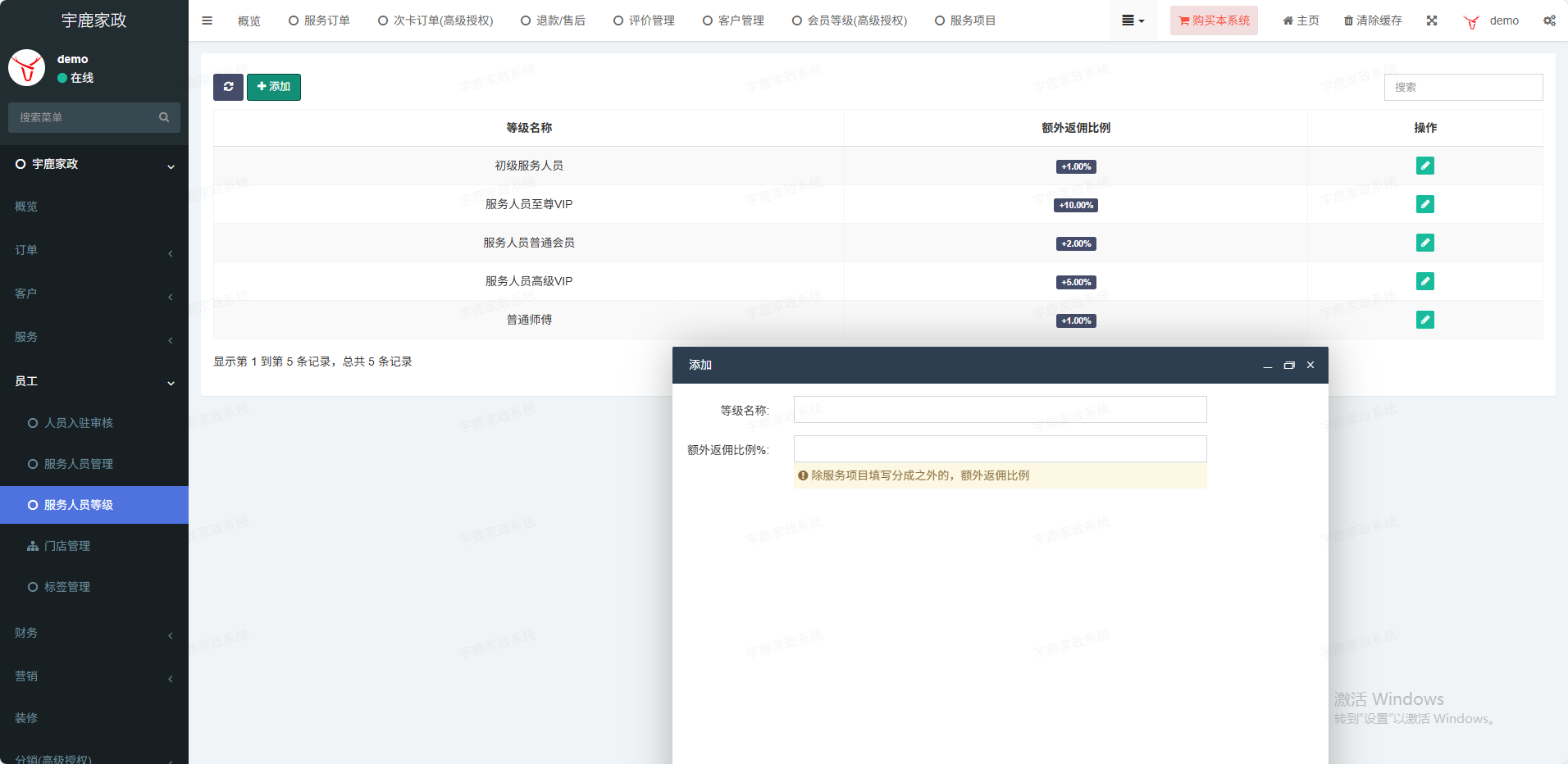This screenshot has height=764, width=1568.
Task: Click edit icon for 普通师傅
Action: (x=1424, y=320)
